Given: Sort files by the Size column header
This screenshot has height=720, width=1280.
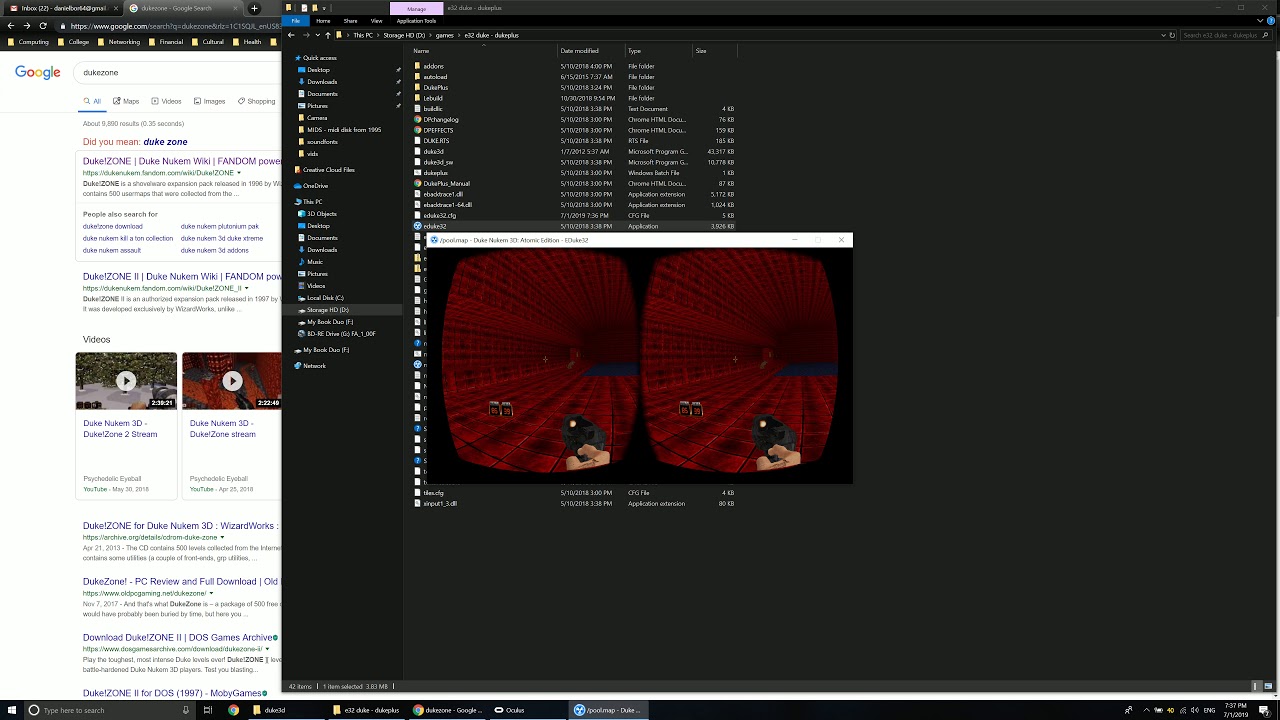Looking at the screenshot, I should (714, 51).
